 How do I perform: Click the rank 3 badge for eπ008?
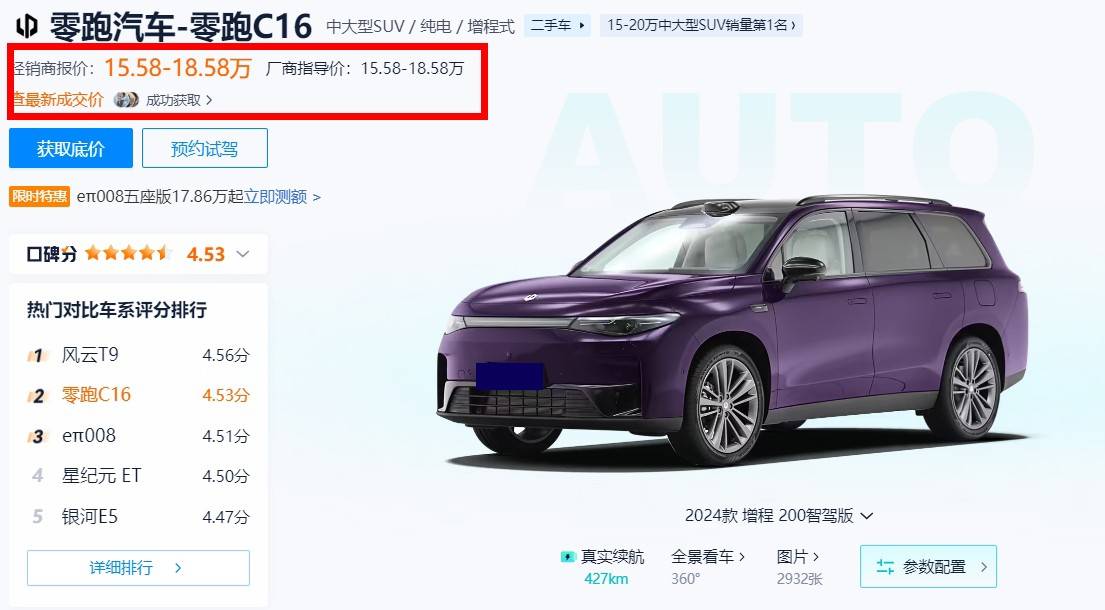tap(37, 437)
